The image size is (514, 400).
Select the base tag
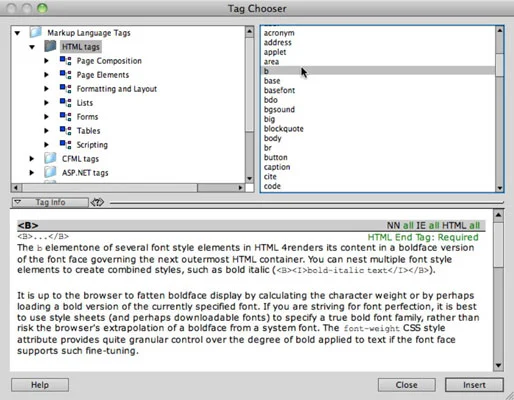(272, 81)
